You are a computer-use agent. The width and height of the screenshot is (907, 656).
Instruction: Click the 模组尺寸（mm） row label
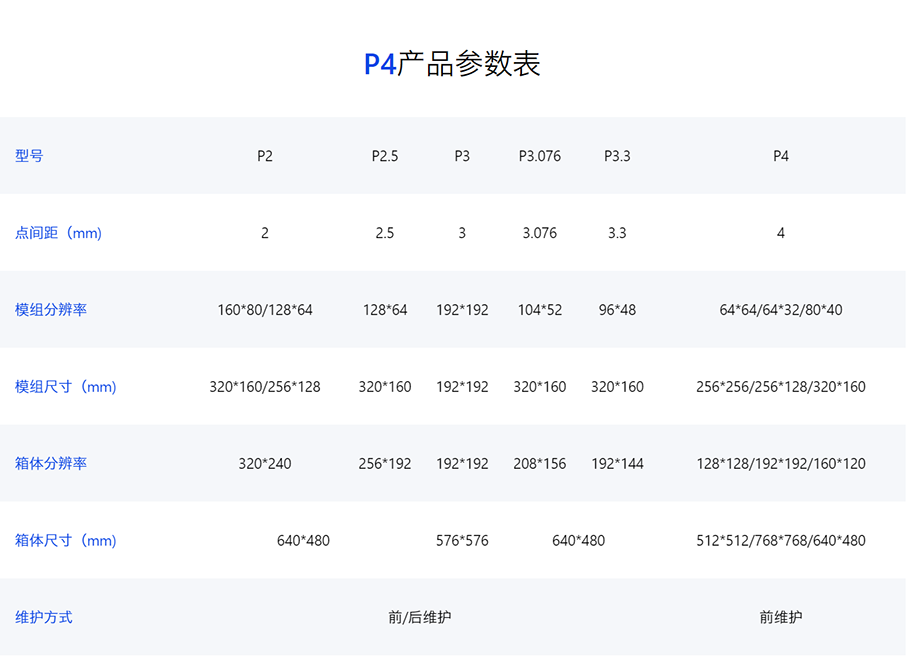65,387
